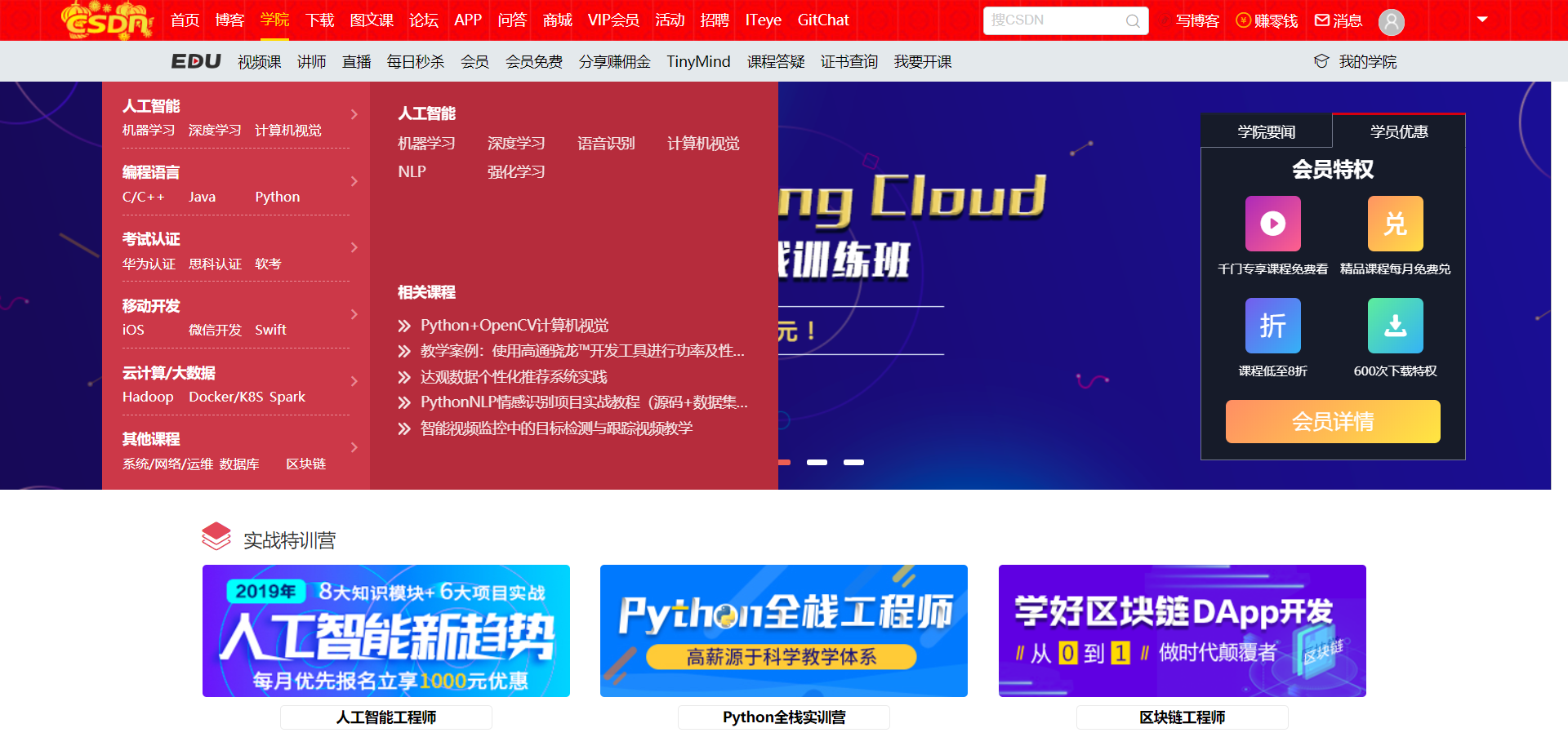Expand the 其他课程 category arrow
The image size is (1568, 737).
tap(354, 447)
